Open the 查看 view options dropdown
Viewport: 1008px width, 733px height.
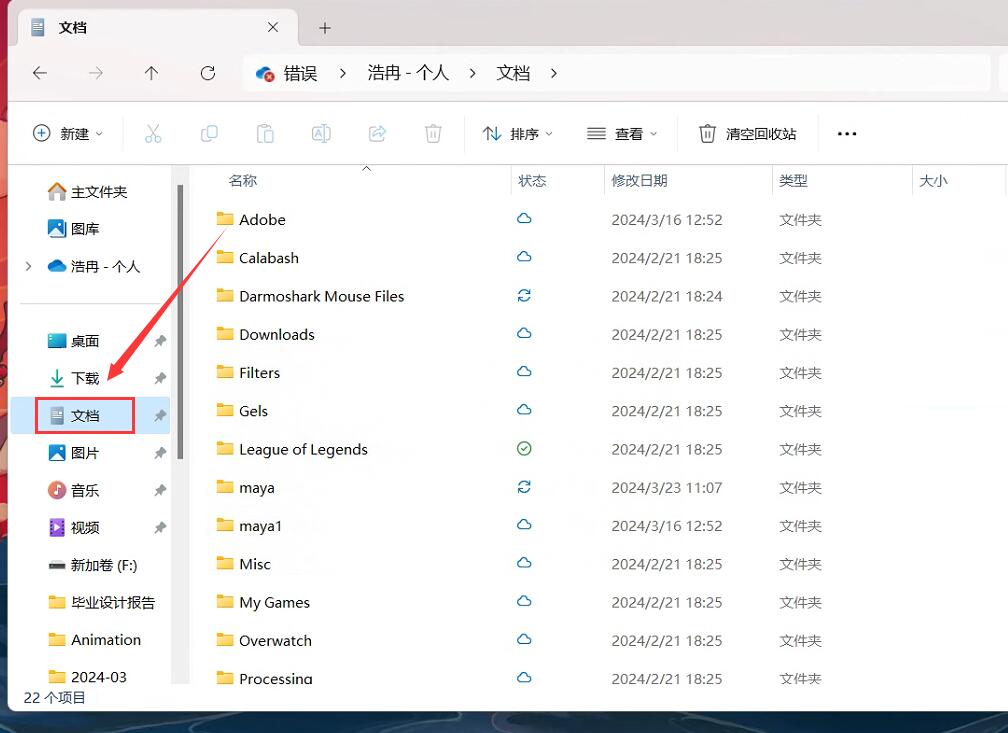(x=622, y=133)
